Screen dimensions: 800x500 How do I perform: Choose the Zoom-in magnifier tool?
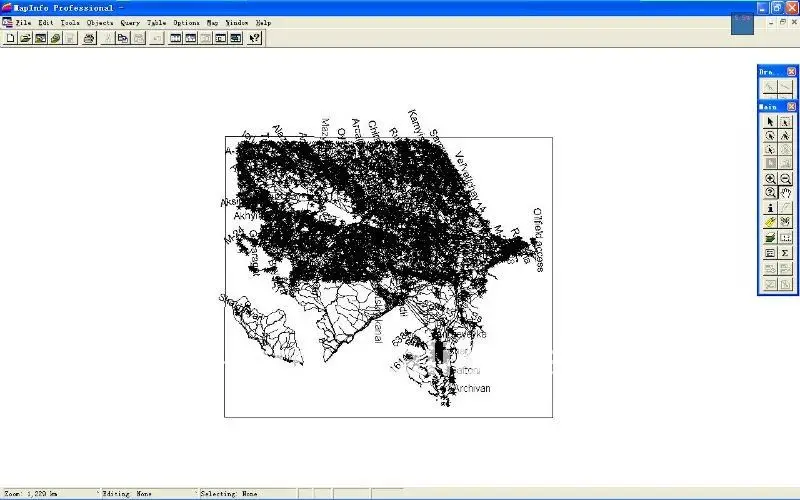(x=770, y=179)
